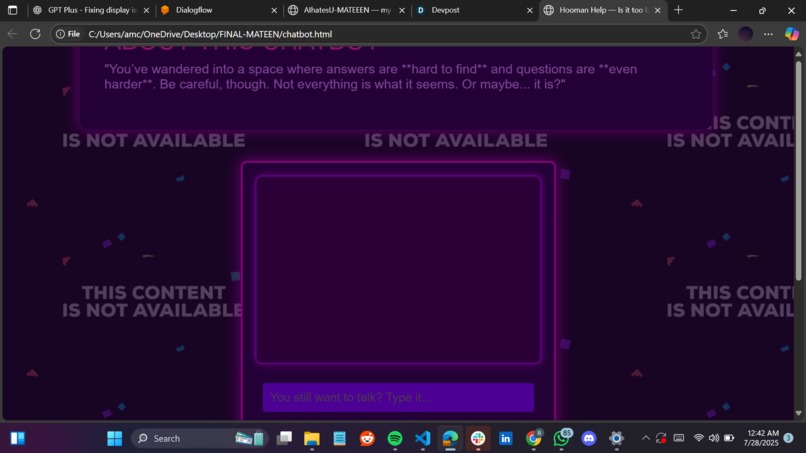Click the taskbar Search box
Screen dimensions: 806x453
199,438
